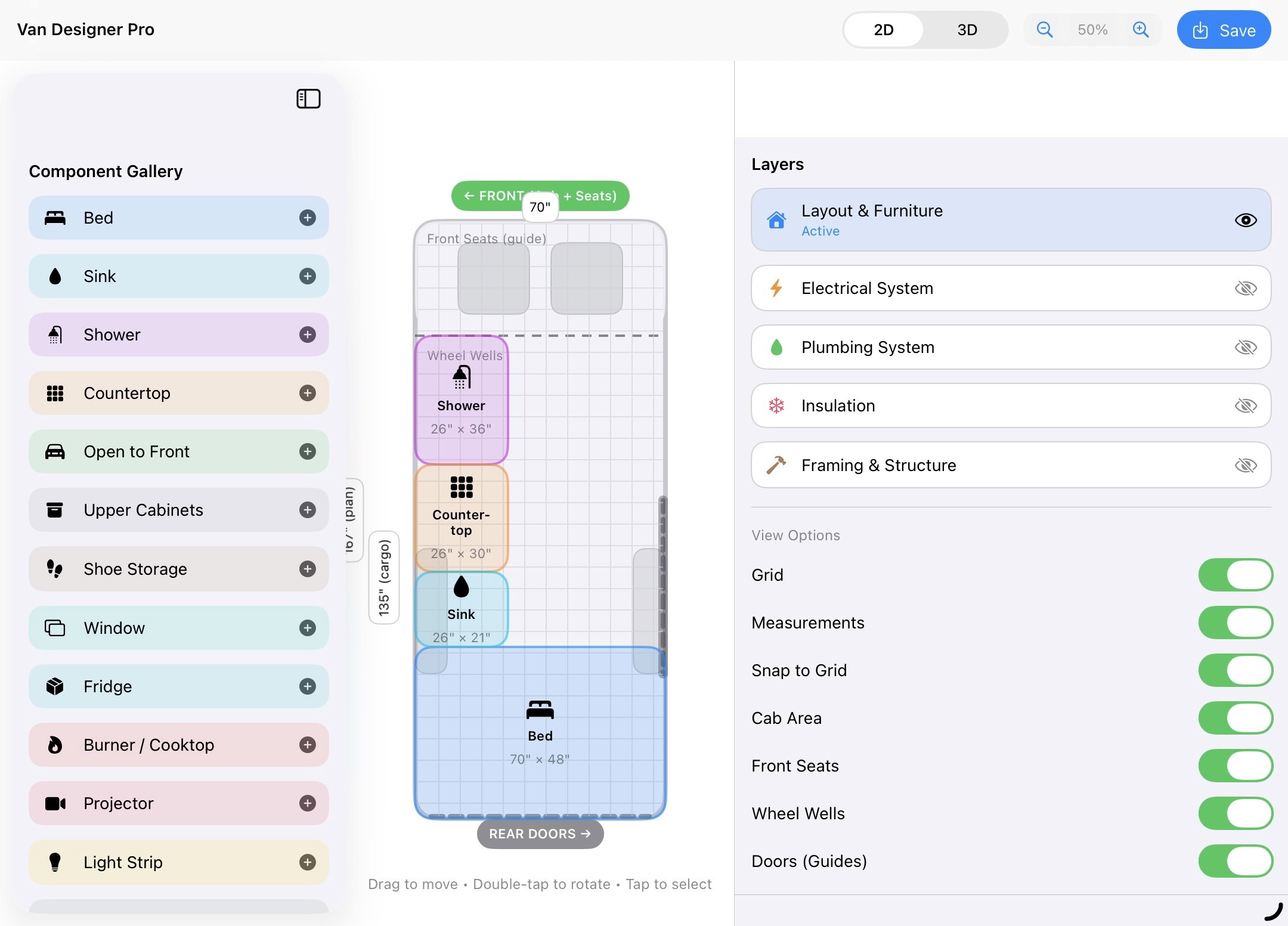
Task: Add a Fridge using its plus icon
Action: pos(307,686)
